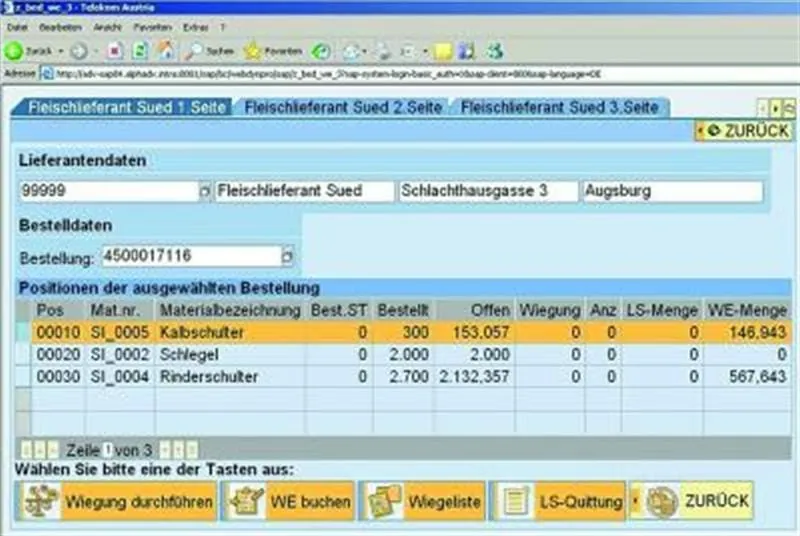Open value help for Bestellung field
This screenshot has width=800, height=536.
(x=287, y=257)
